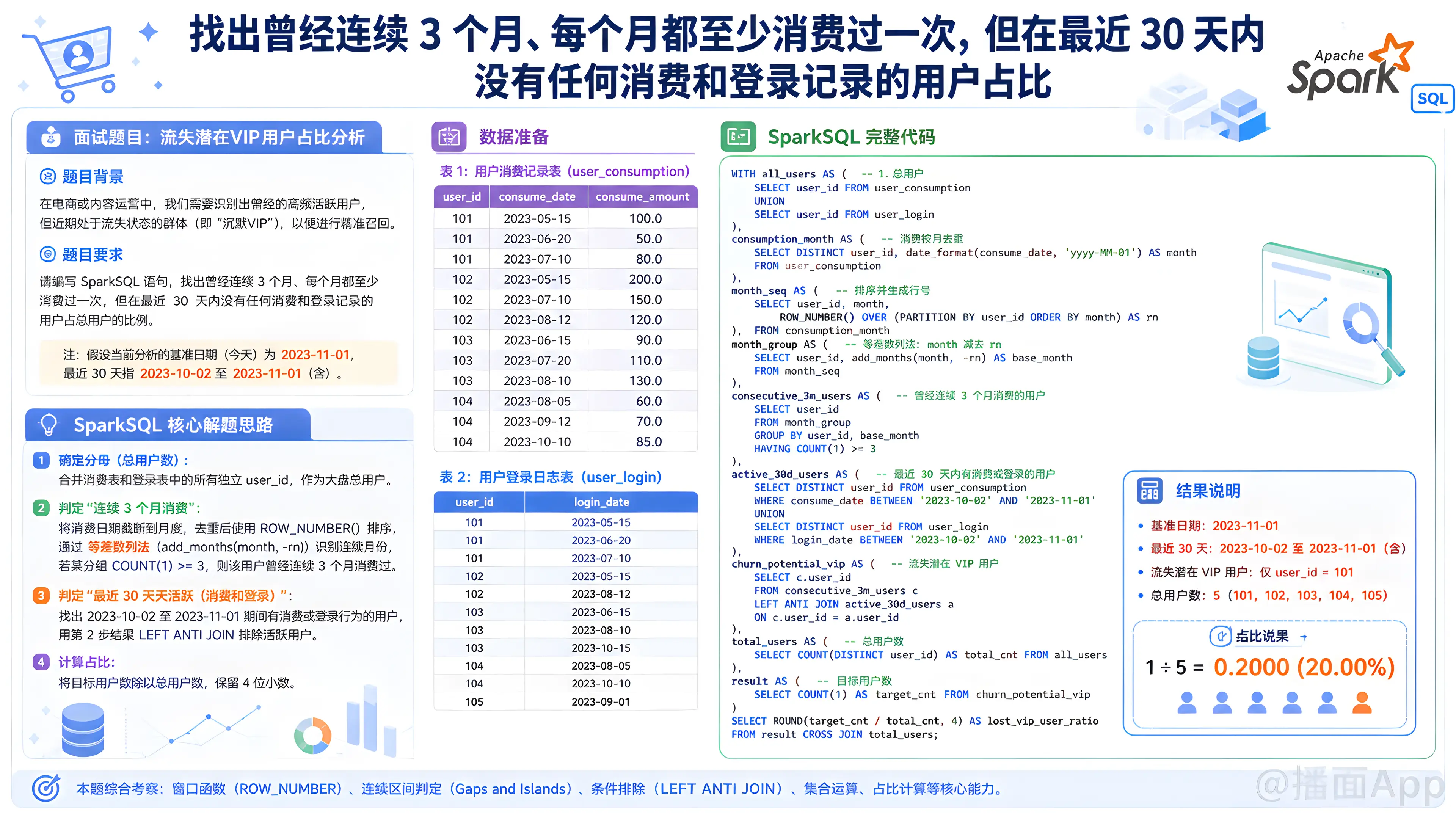Click the add_months(month, -rn) AS base_month line
This screenshot has height=819, width=1456.
click(913, 358)
